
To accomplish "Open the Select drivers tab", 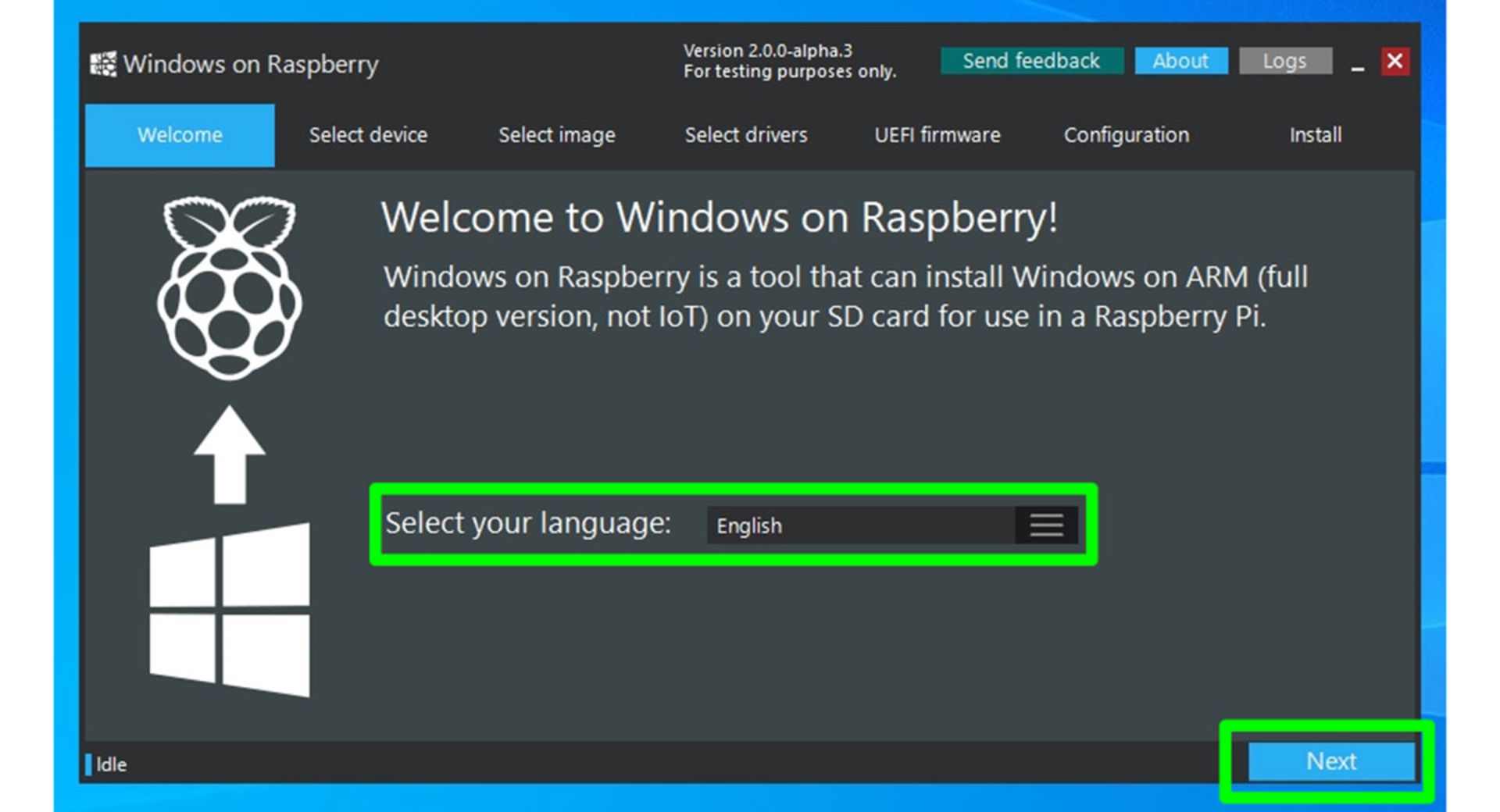I will [746, 135].
